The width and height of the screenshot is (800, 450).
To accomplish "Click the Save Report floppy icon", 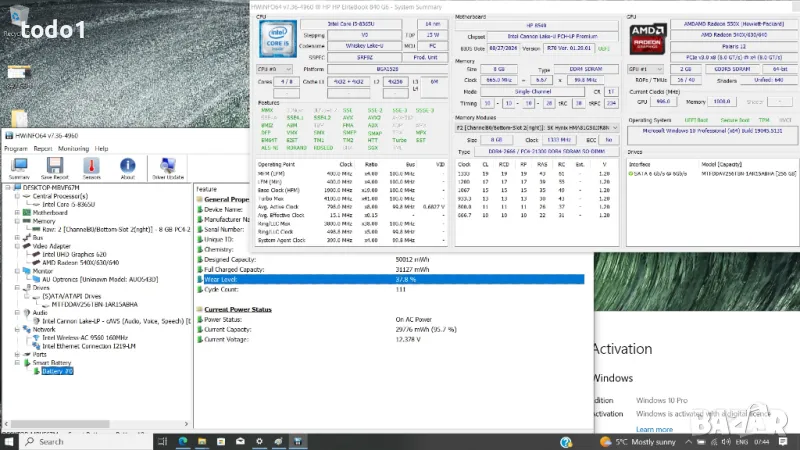I will pos(53,166).
